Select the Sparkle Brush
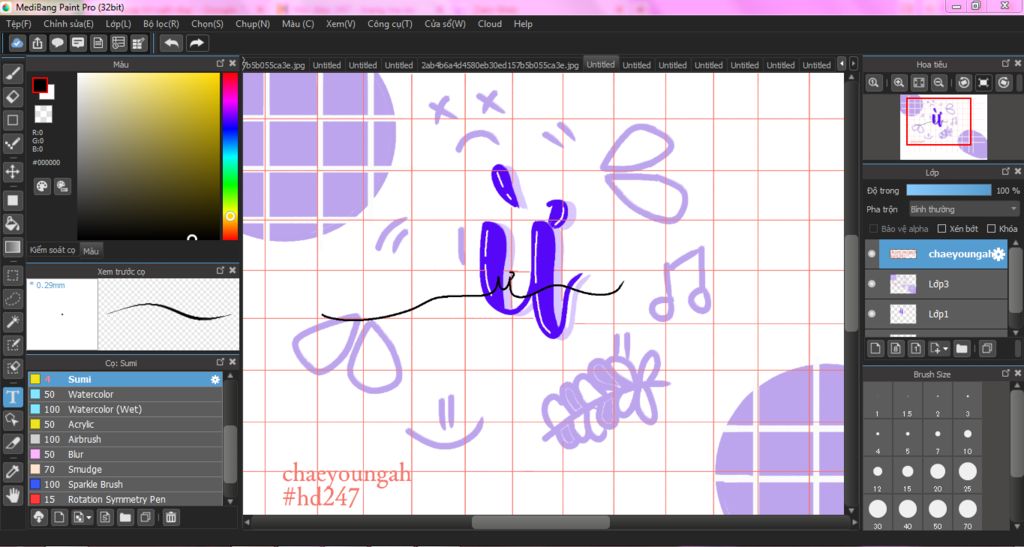This screenshot has width=1024, height=547. tap(125, 484)
